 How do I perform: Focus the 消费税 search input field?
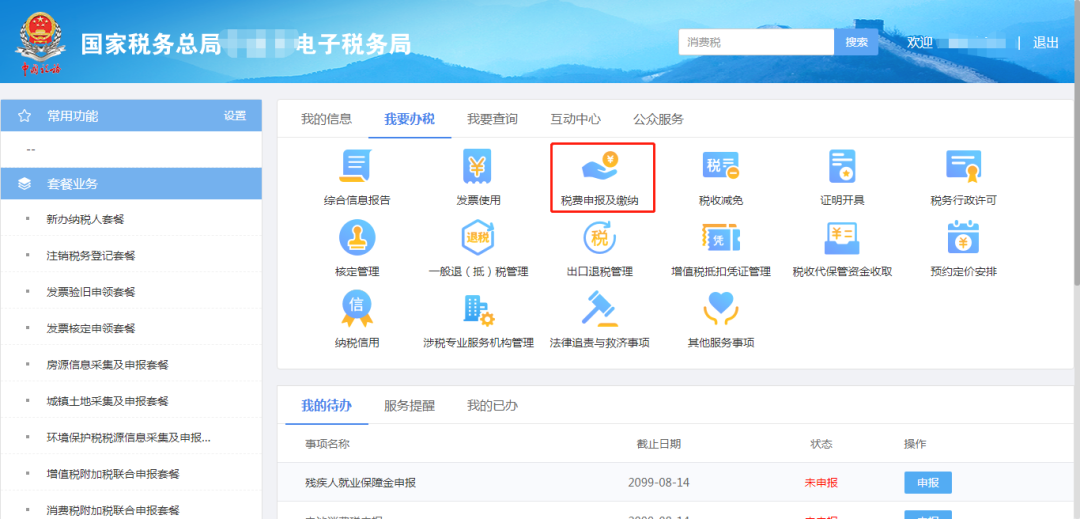[x=756, y=42]
